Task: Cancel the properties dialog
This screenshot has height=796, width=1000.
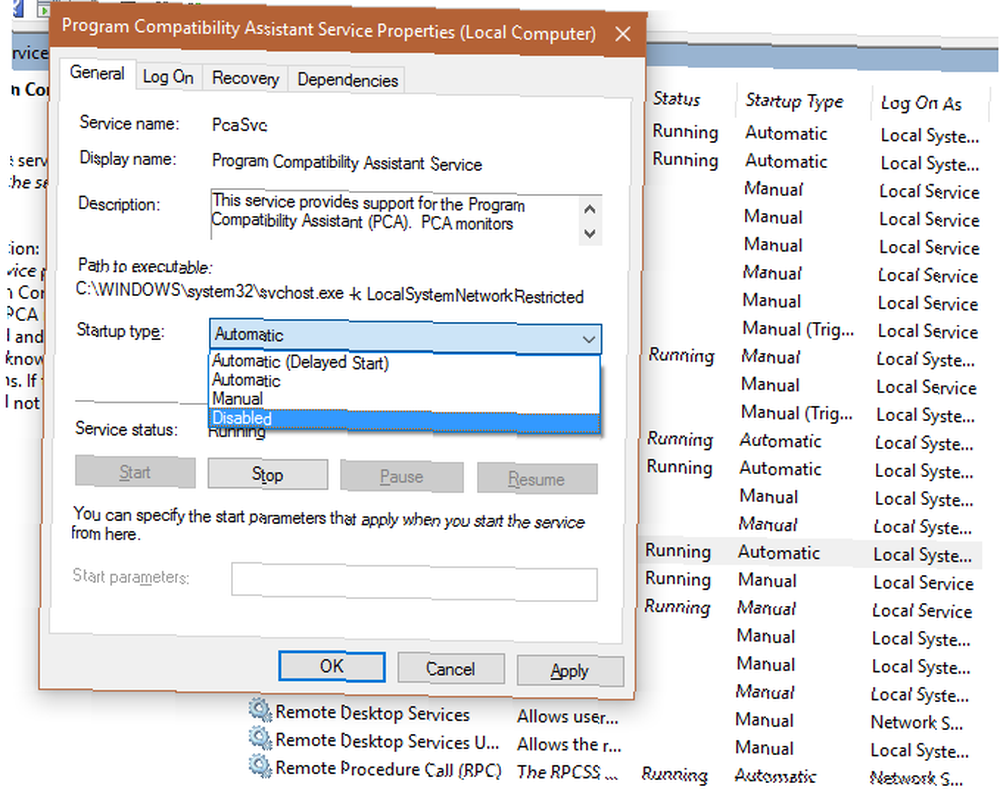Action: tap(450, 669)
